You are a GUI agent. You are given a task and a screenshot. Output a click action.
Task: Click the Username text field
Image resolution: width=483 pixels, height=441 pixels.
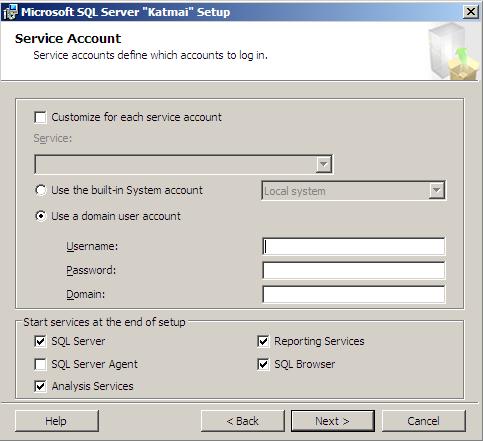[354, 247]
